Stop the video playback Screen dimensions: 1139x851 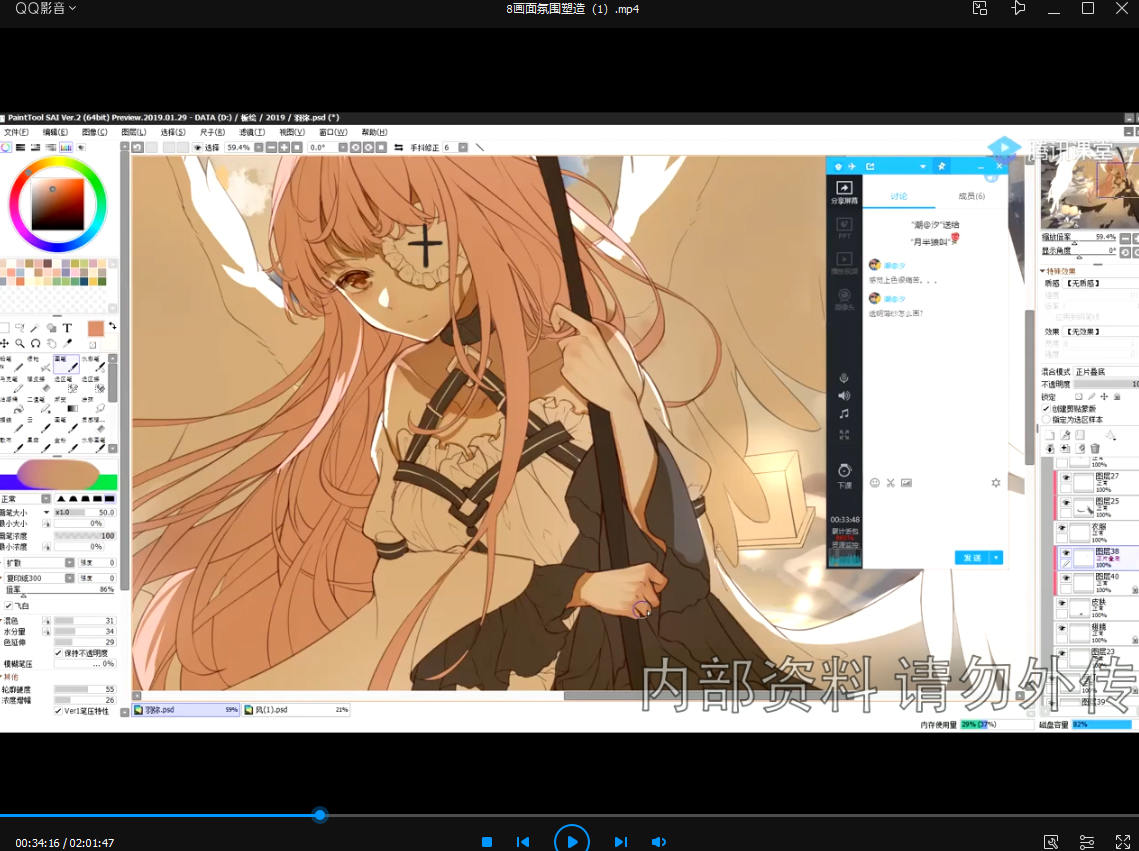(x=487, y=842)
